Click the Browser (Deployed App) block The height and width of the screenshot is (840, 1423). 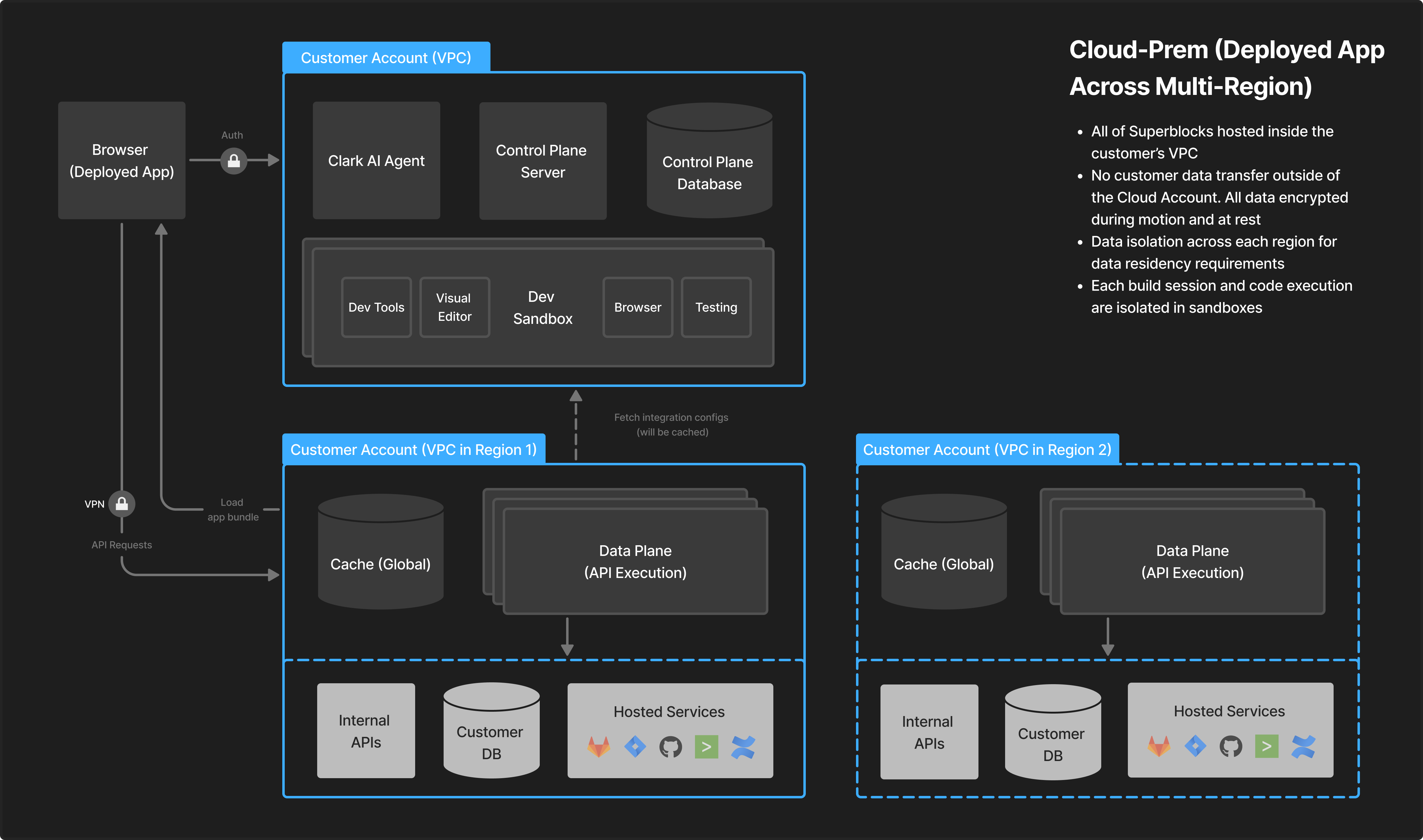click(121, 161)
